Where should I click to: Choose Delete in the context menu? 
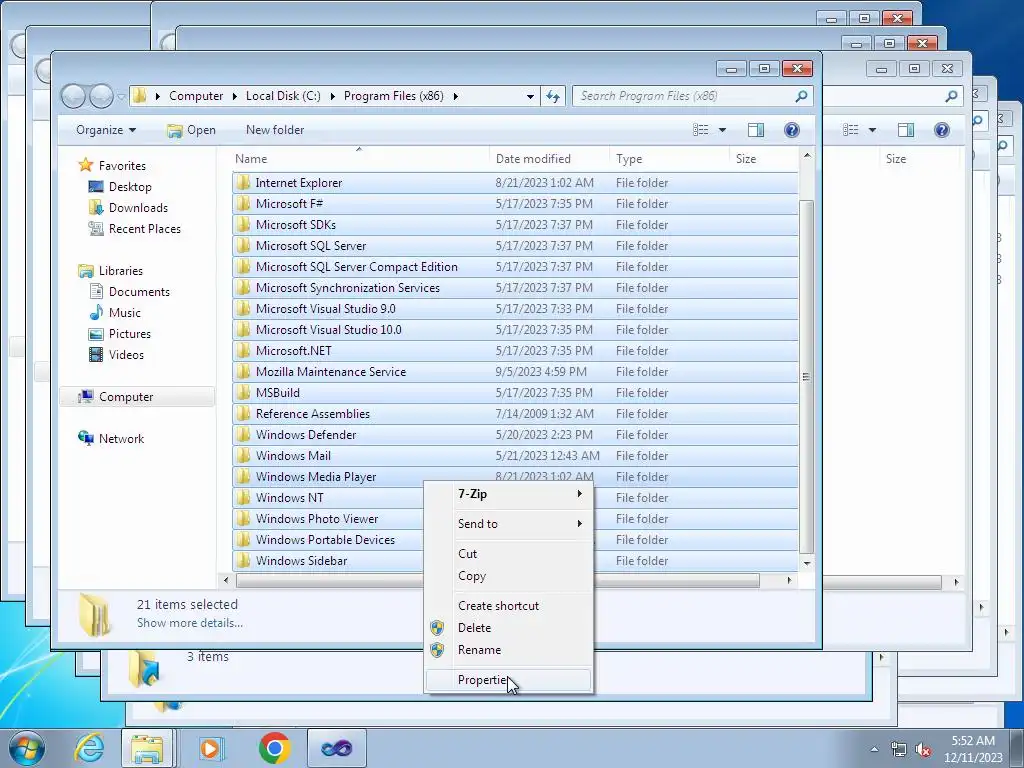point(508,628)
